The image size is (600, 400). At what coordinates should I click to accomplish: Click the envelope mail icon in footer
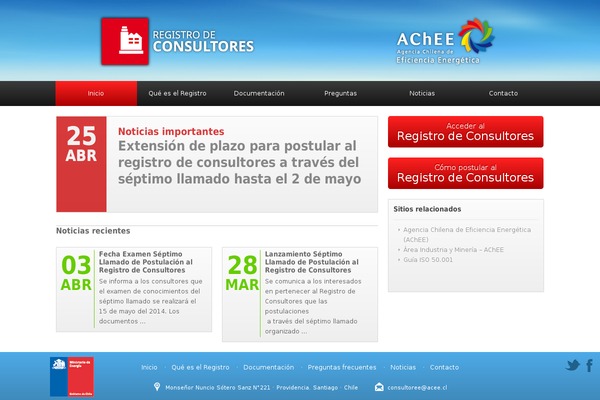click(x=379, y=387)
